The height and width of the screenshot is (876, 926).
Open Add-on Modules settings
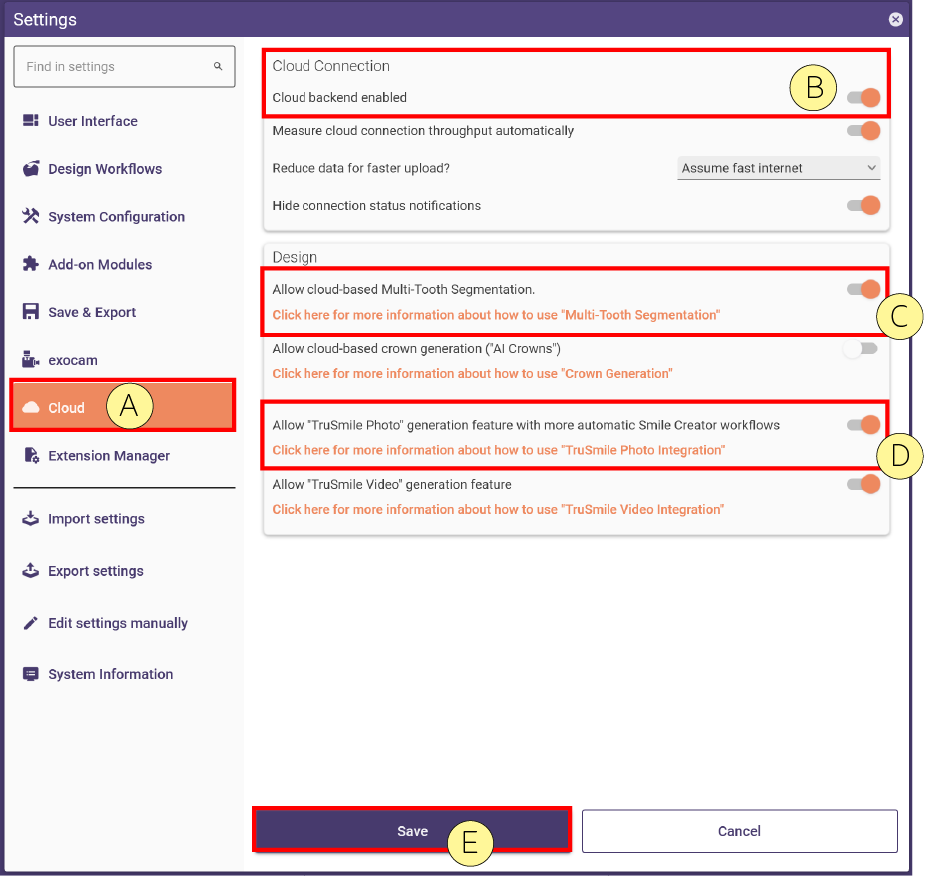(100, 265)
